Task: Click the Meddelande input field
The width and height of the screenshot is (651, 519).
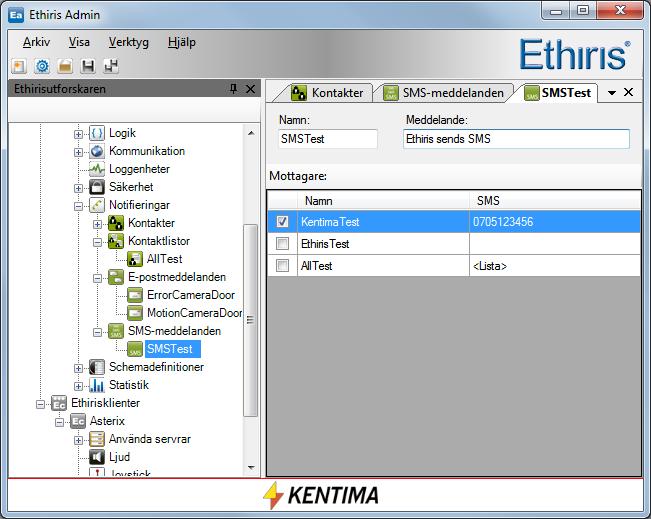Action: 516,139
